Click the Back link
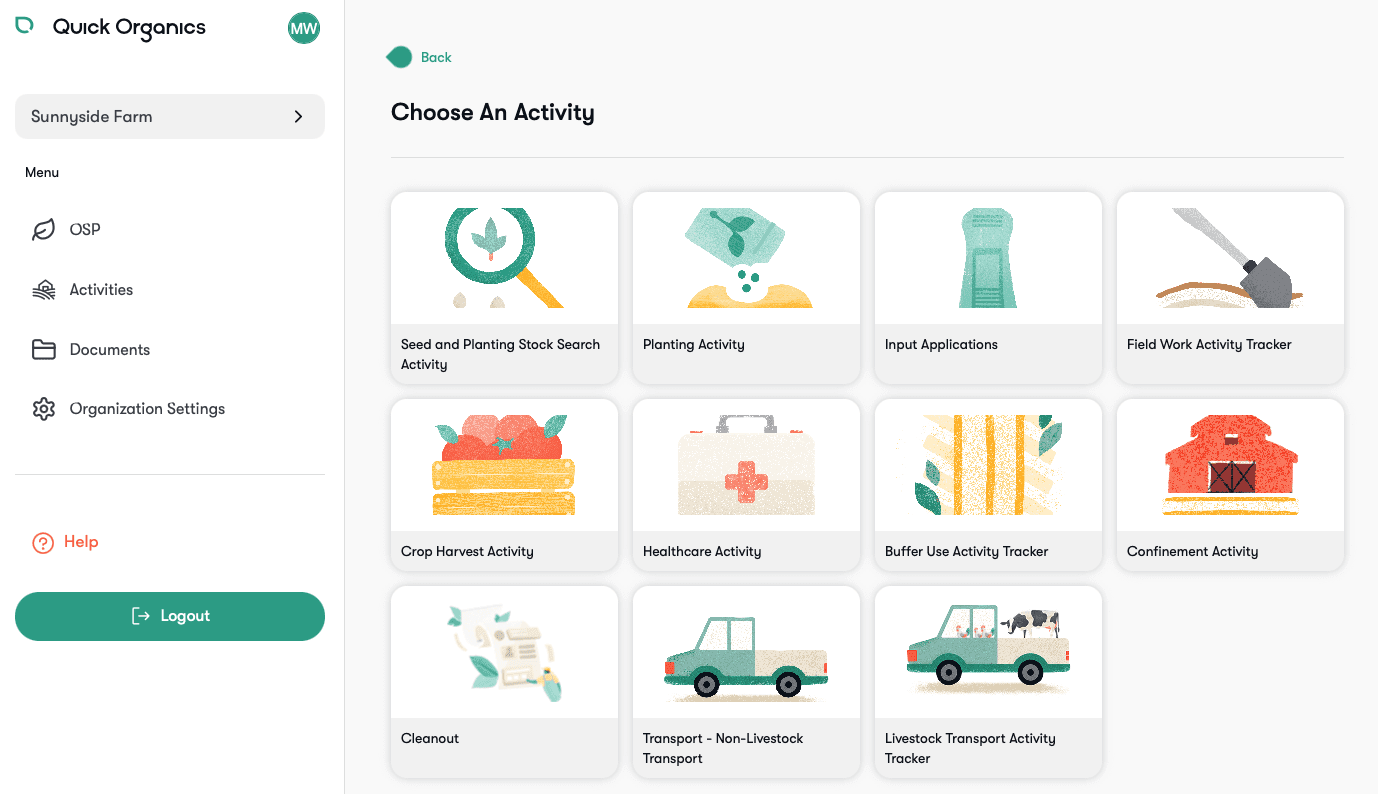The height and width of the screenshot is (794, 1378). pyautogui.click(x=434, y=57)
